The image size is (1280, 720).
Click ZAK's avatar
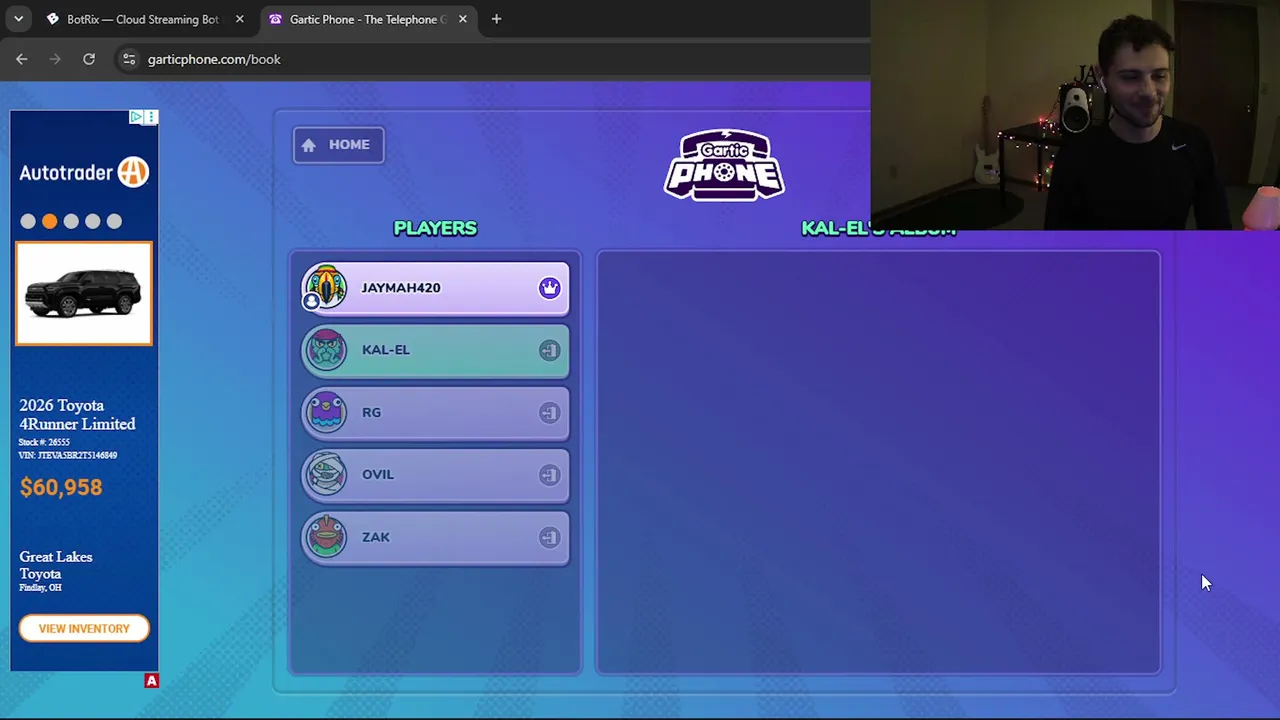tap(326, 537)
